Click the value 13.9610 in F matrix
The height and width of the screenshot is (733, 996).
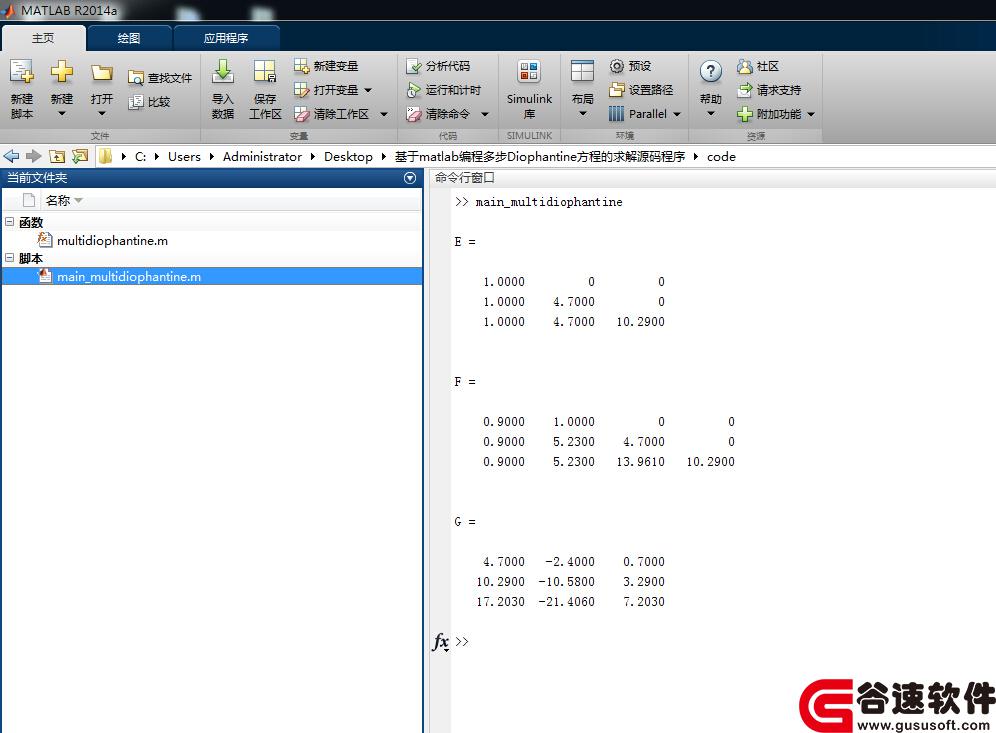[x=640, y=462]
